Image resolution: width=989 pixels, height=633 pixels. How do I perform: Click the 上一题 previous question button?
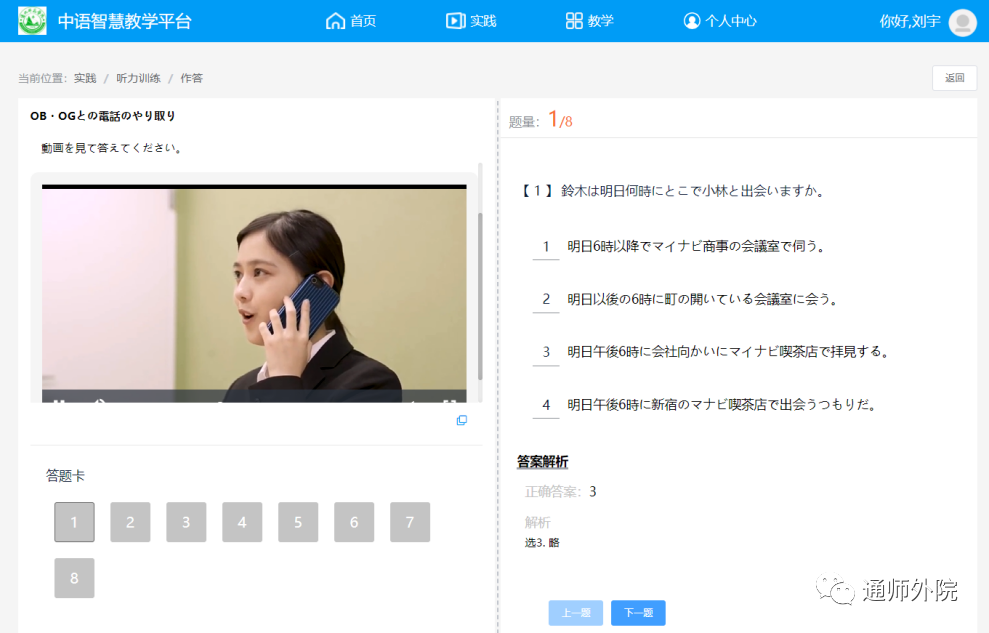coord(575,613)
